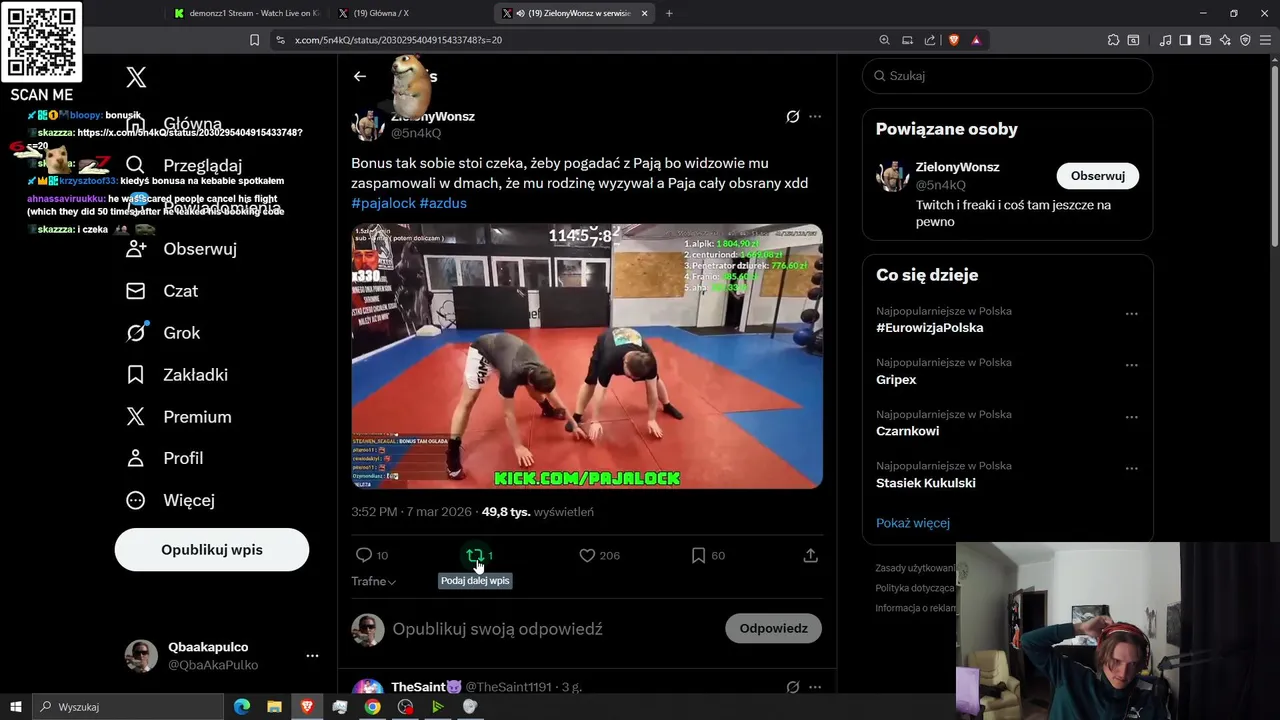Open options dots for #EurowizjaPolska trend
Image resolution: width=1280 pixels, height=720 pixels.
(x=1132, y=314)
